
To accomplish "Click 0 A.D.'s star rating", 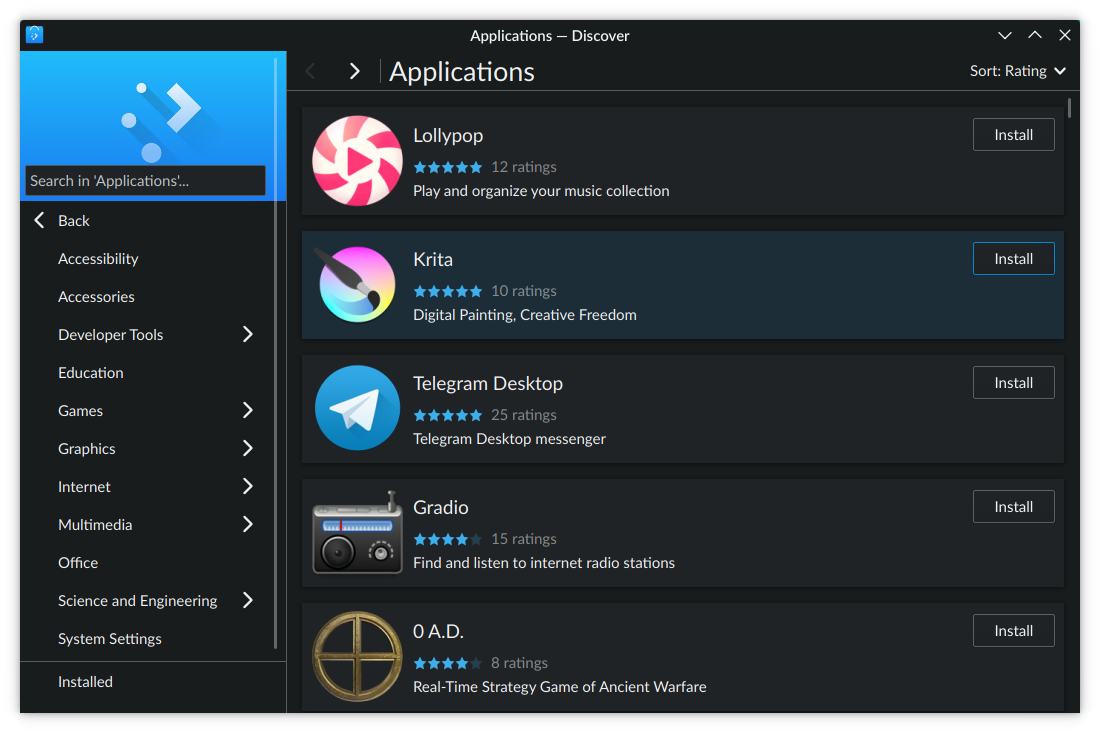I will coord(448,663).
